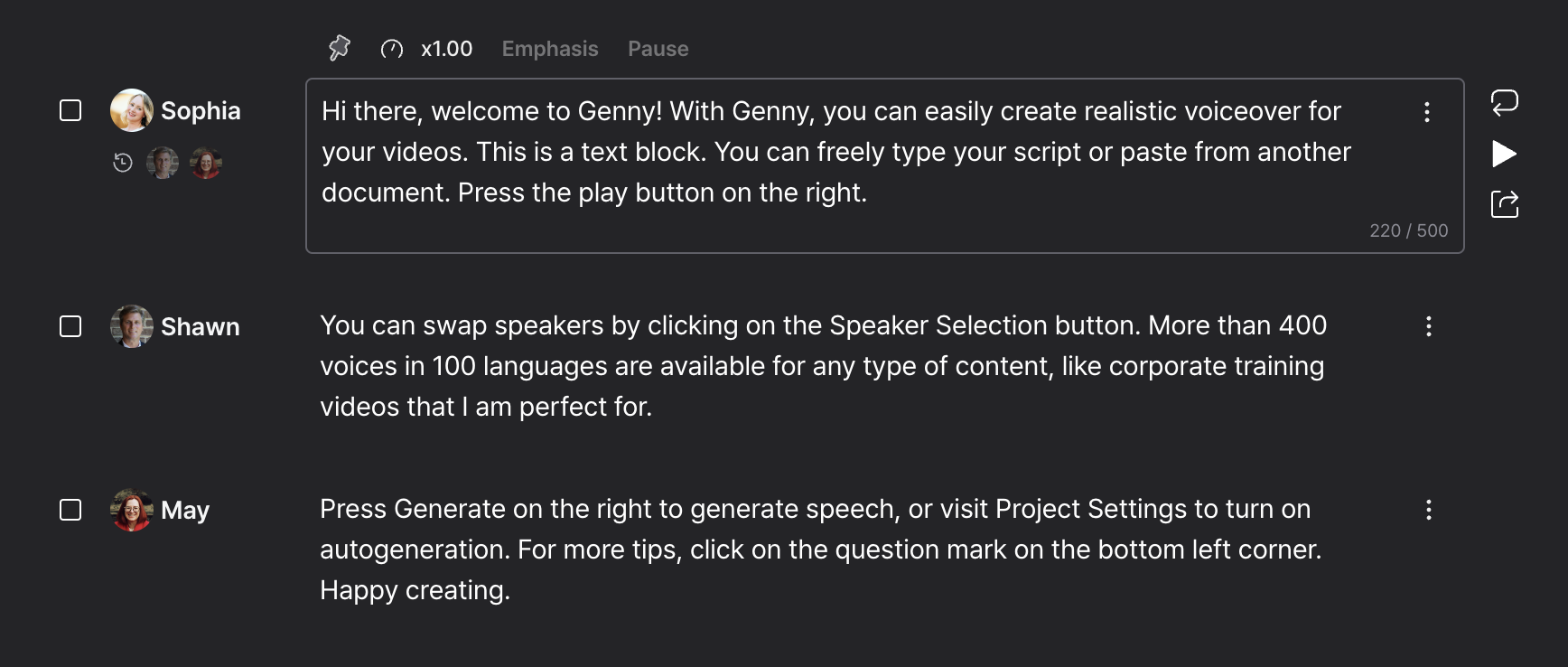Click the Pause option
Viewport: 1568px width, 667px height.
pyautogui.click(x=658, y=49)
